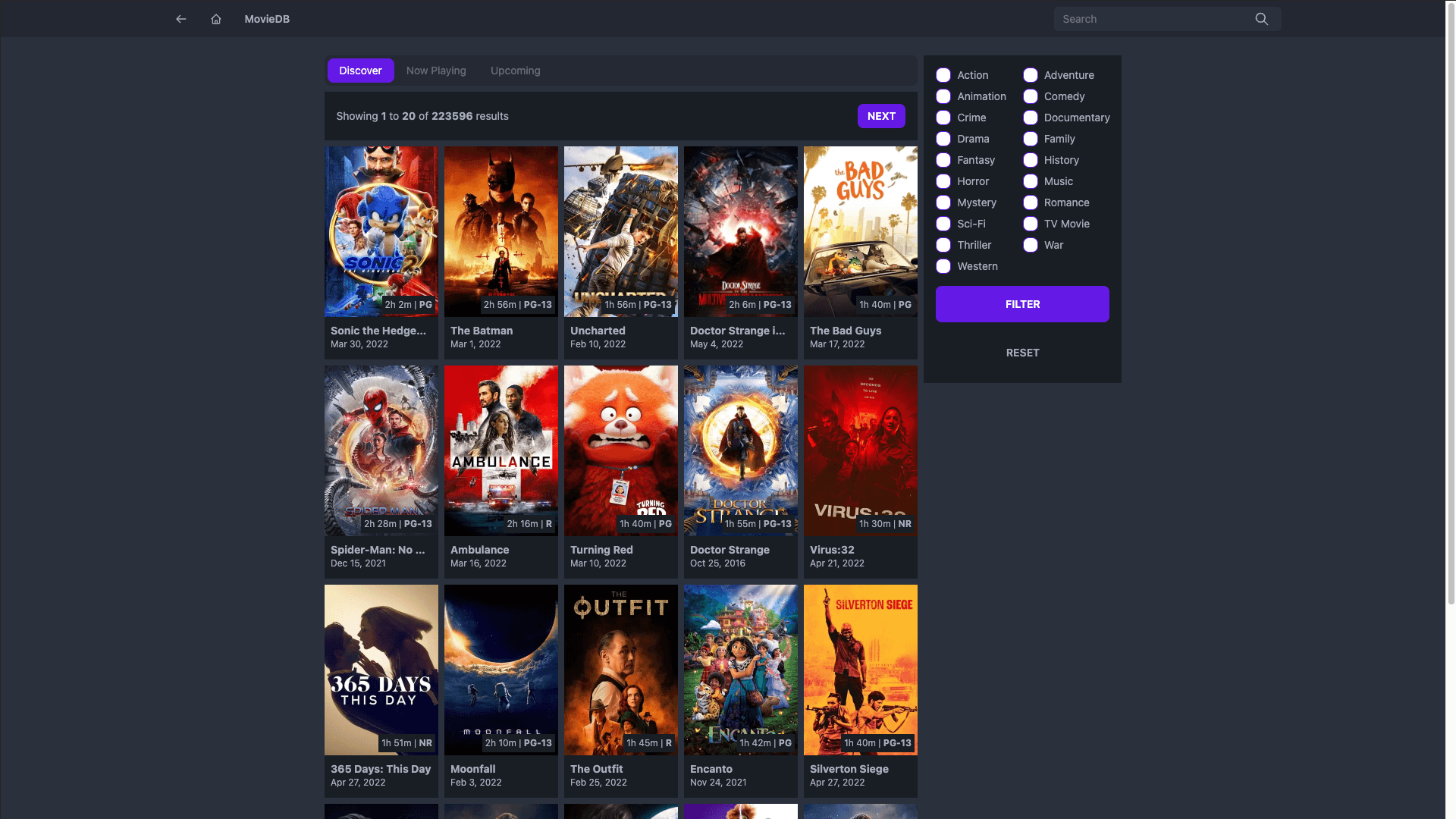Click the 'The Bad Guys' title text
The image size is (1456, 819).
[x=846, y=331]
